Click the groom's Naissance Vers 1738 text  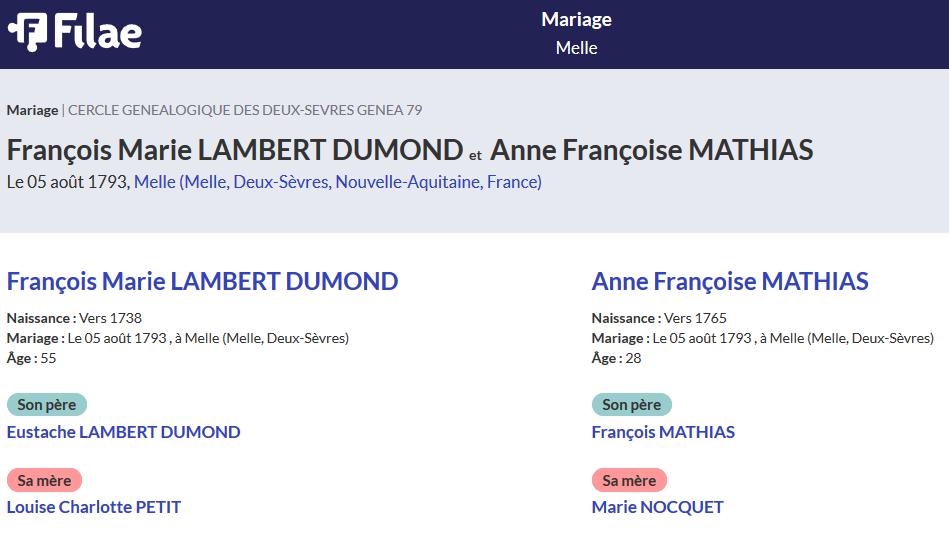[x=74, y=318]
